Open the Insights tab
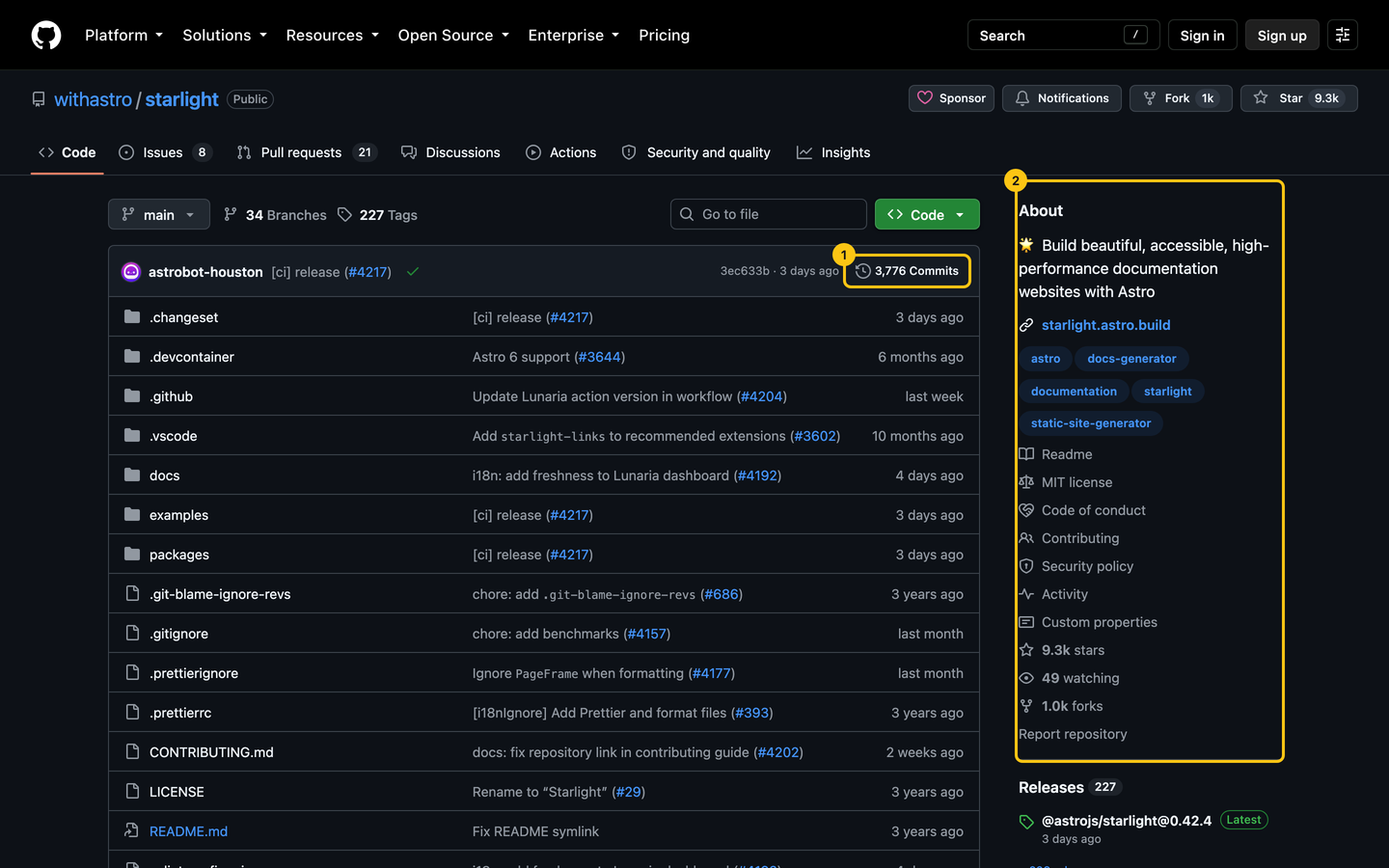 click(x=833, y=152)
